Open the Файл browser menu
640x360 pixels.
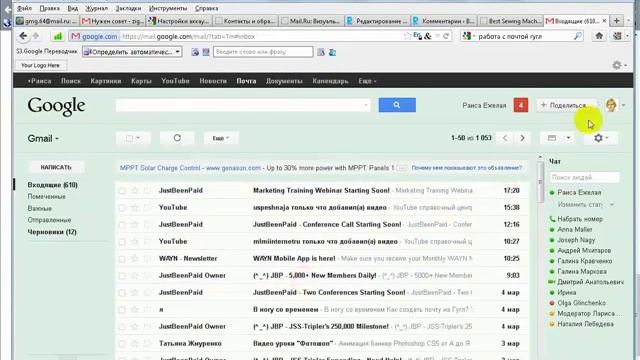[24, 8]
